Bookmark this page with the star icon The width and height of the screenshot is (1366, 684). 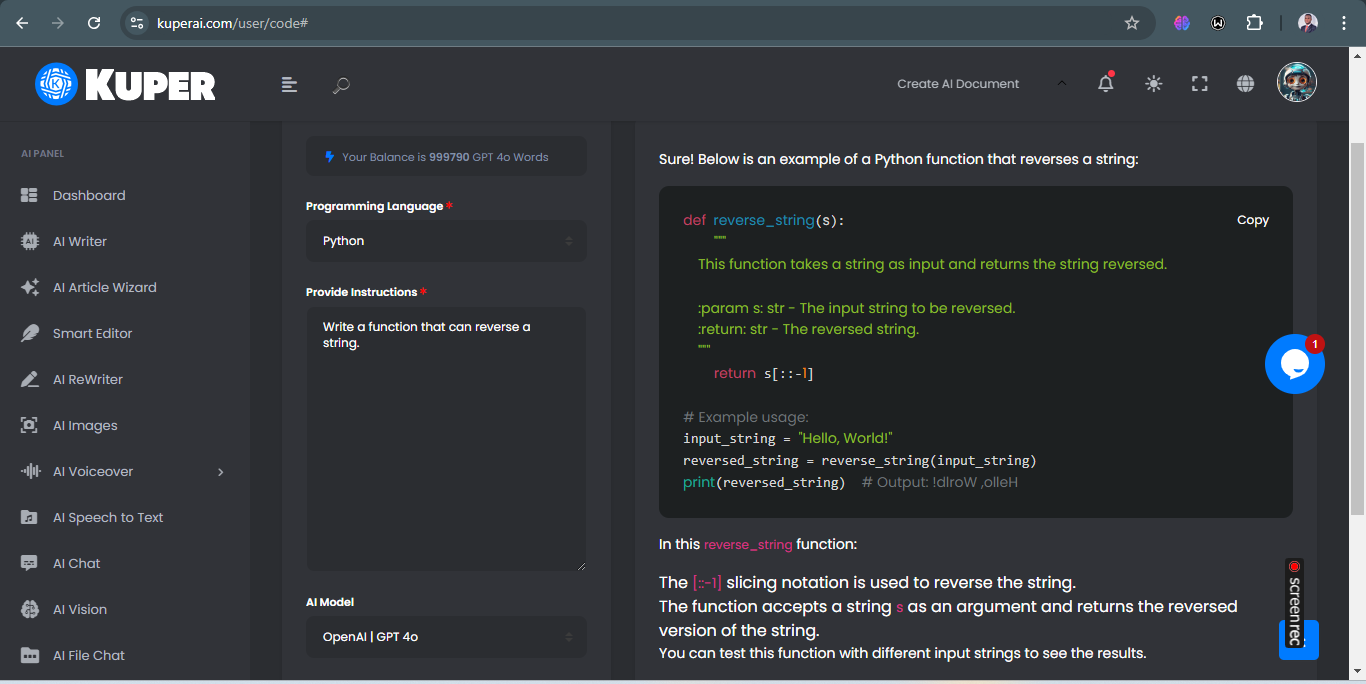pyautogui.click(x=1132, y=23)
